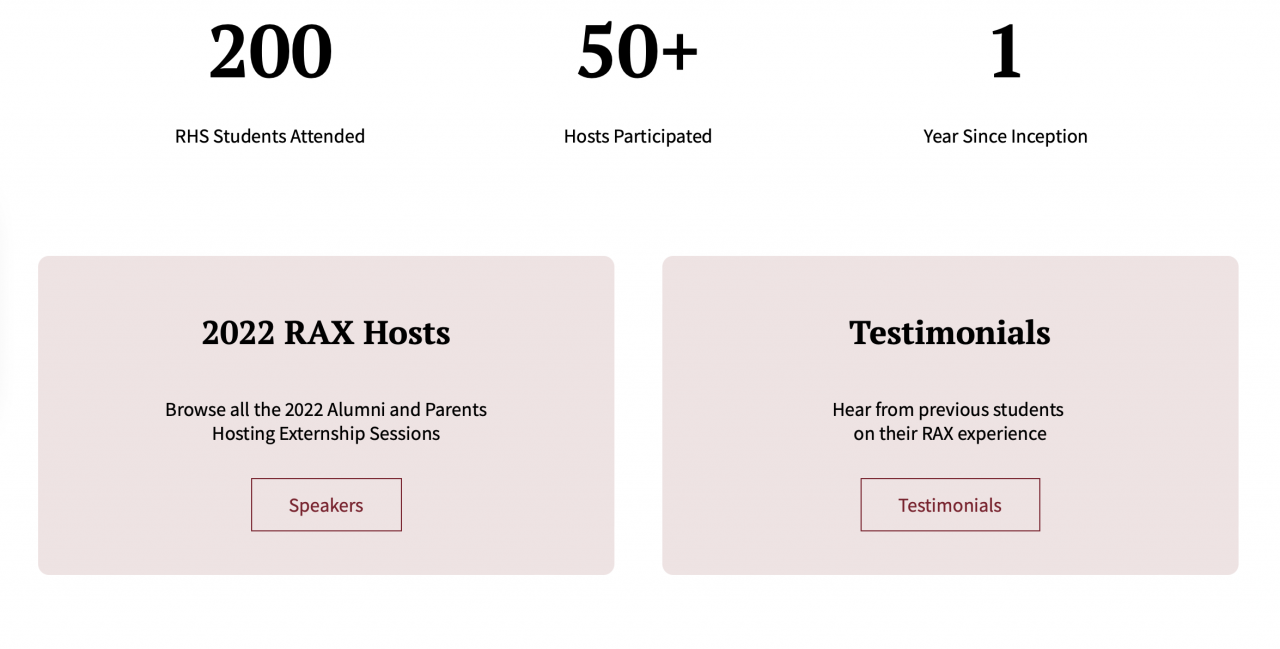This screenshot has height=649, width=1280.
Task: Click the large number 1 statistic
Action: [1005, 52]
